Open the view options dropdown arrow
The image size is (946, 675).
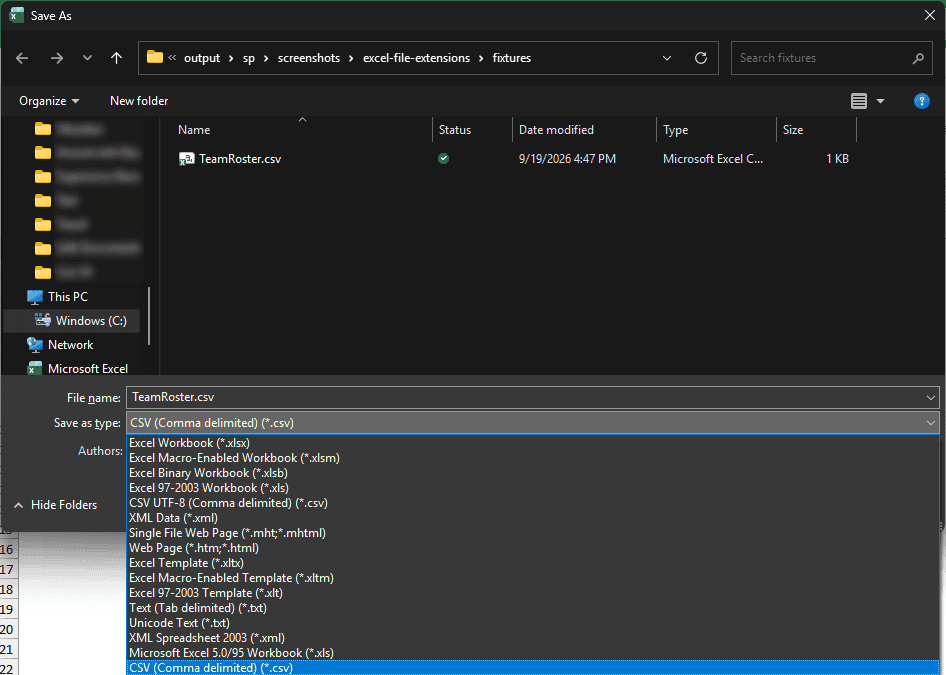pos(880,101)
